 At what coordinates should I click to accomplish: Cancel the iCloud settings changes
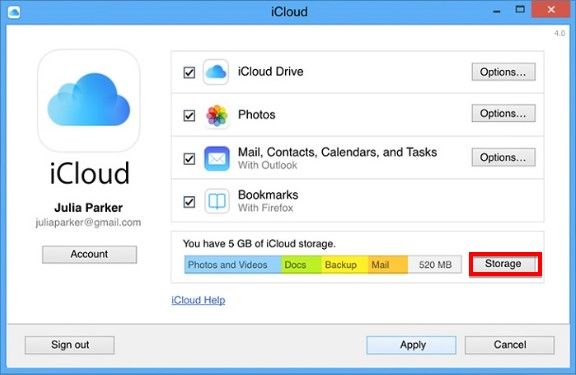tap(510, 345)
